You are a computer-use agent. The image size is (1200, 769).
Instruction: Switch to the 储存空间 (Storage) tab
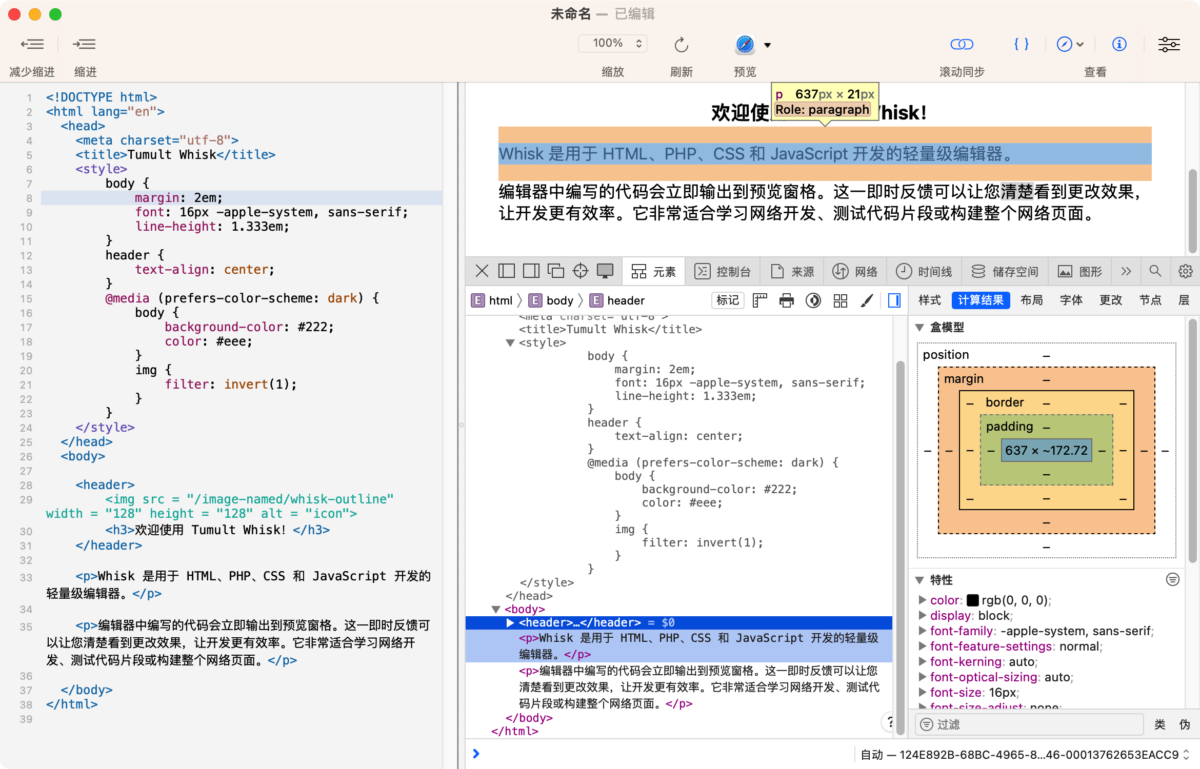click(1005, 271)
